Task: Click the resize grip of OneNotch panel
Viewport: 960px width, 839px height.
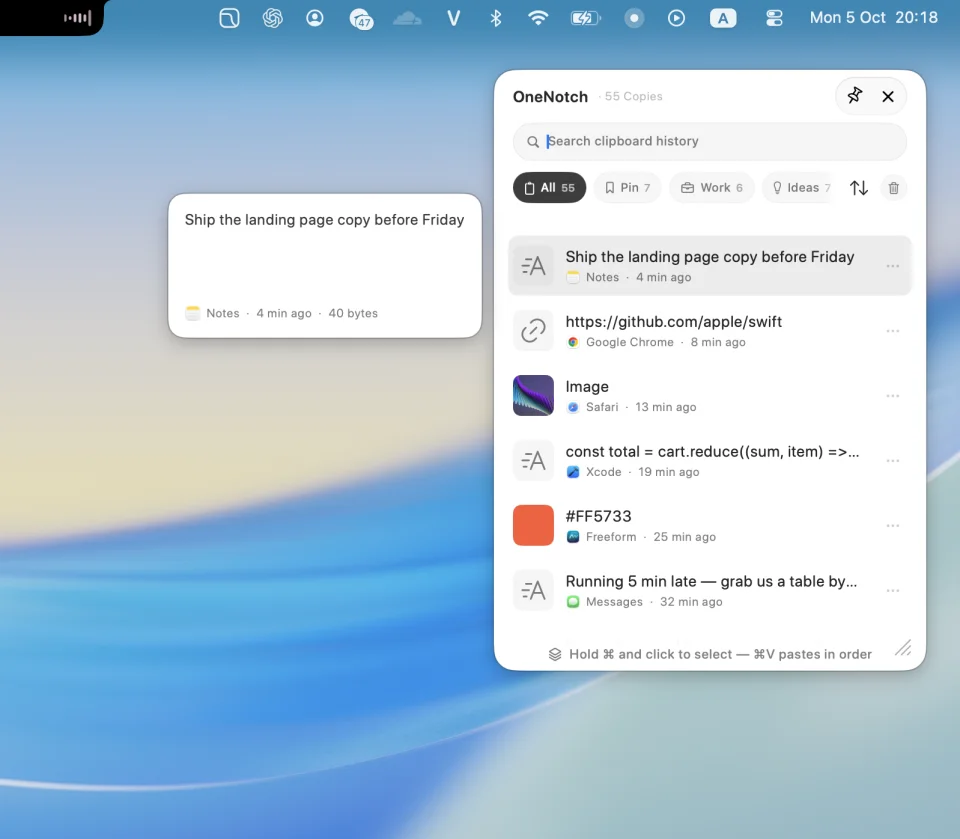Action: coord(903,647)
